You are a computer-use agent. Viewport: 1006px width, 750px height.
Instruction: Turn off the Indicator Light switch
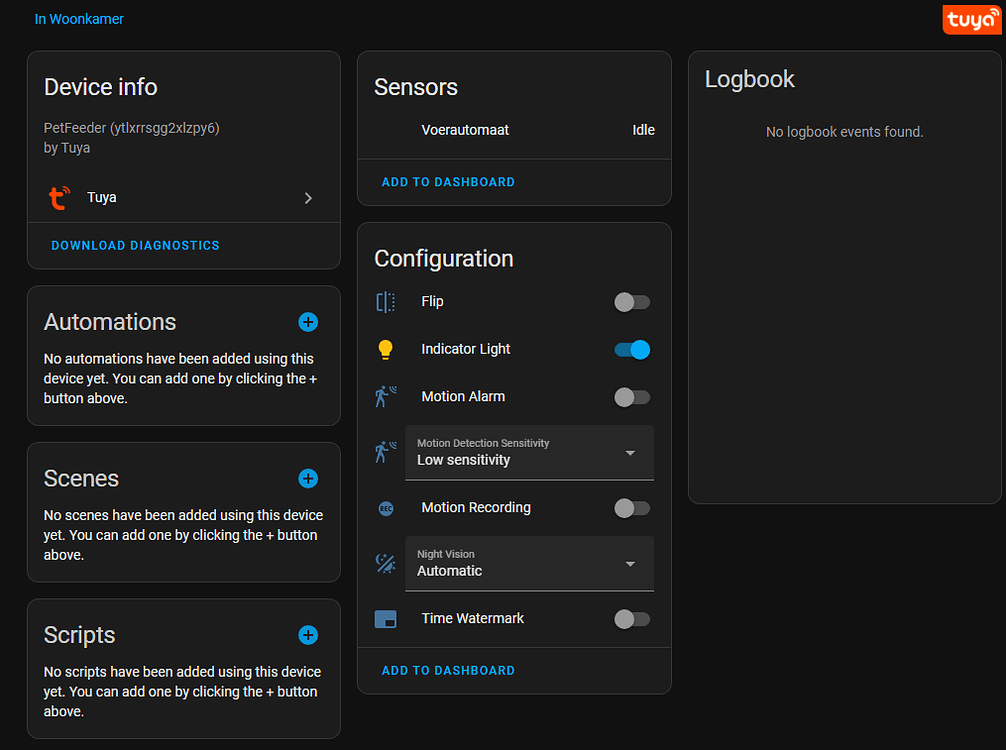pyautogui.click(x=632, y=350)
